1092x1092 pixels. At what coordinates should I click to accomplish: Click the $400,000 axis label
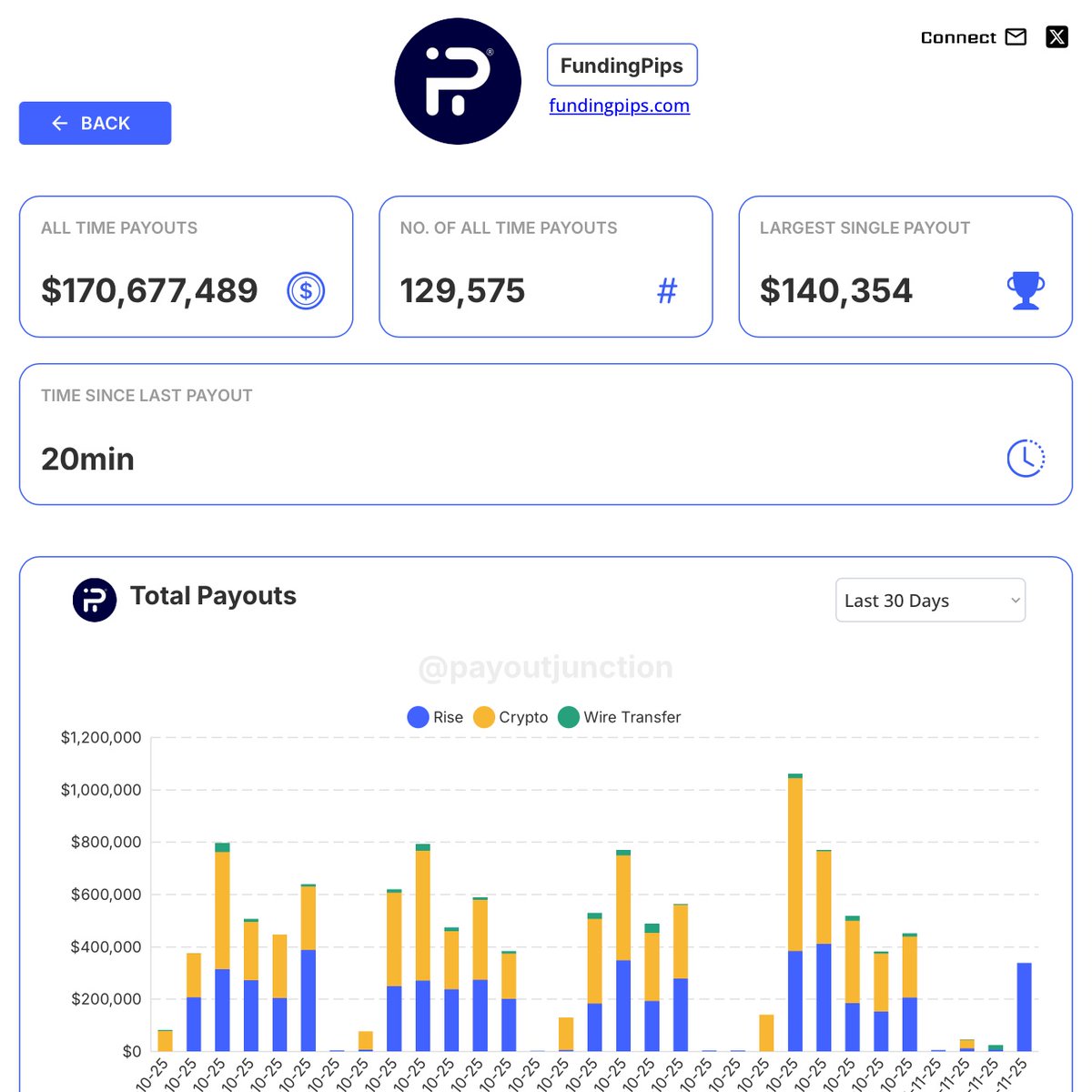(x=106, y=947)
